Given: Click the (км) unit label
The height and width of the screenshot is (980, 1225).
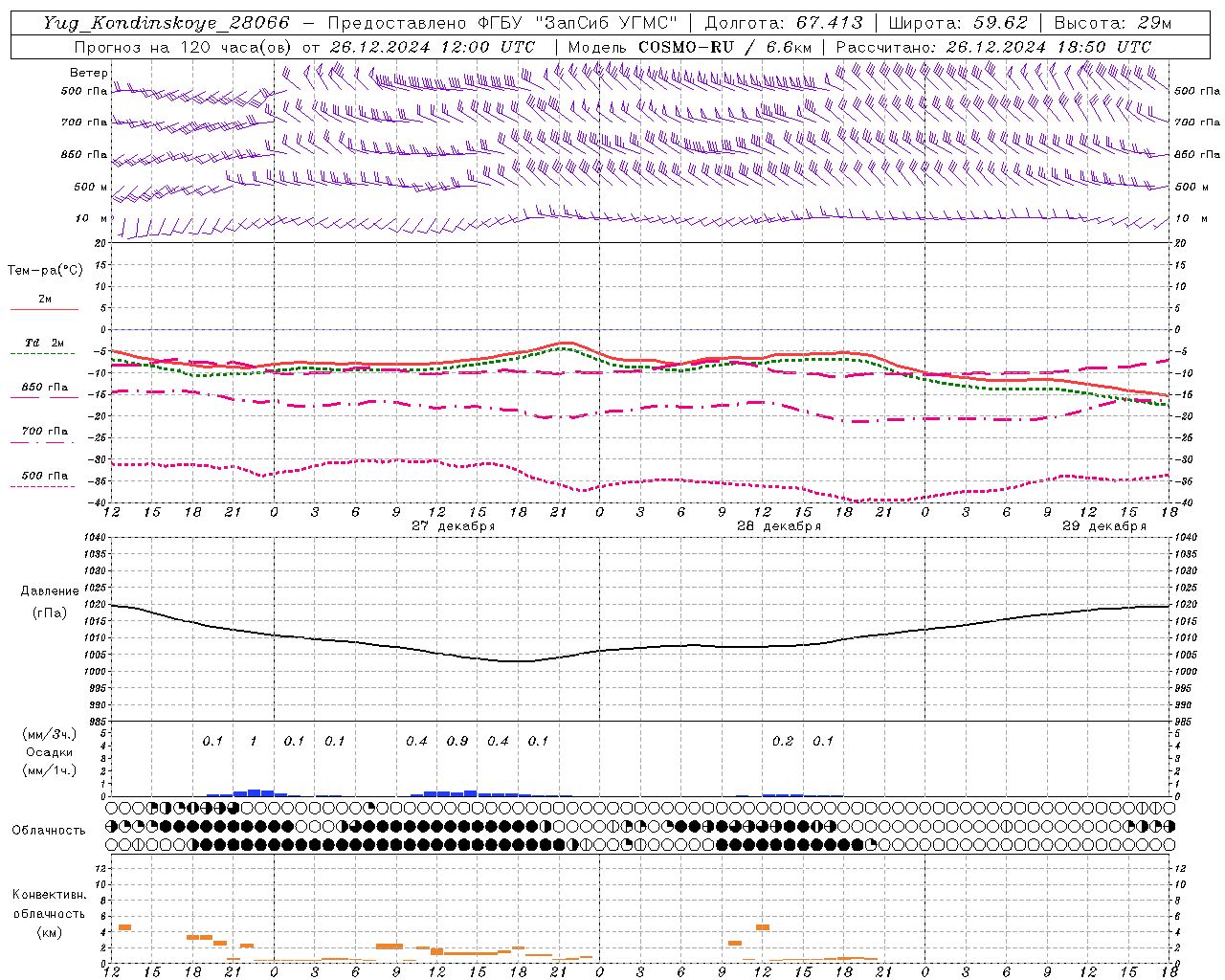Looking at the screenshot, I should 49,932.
